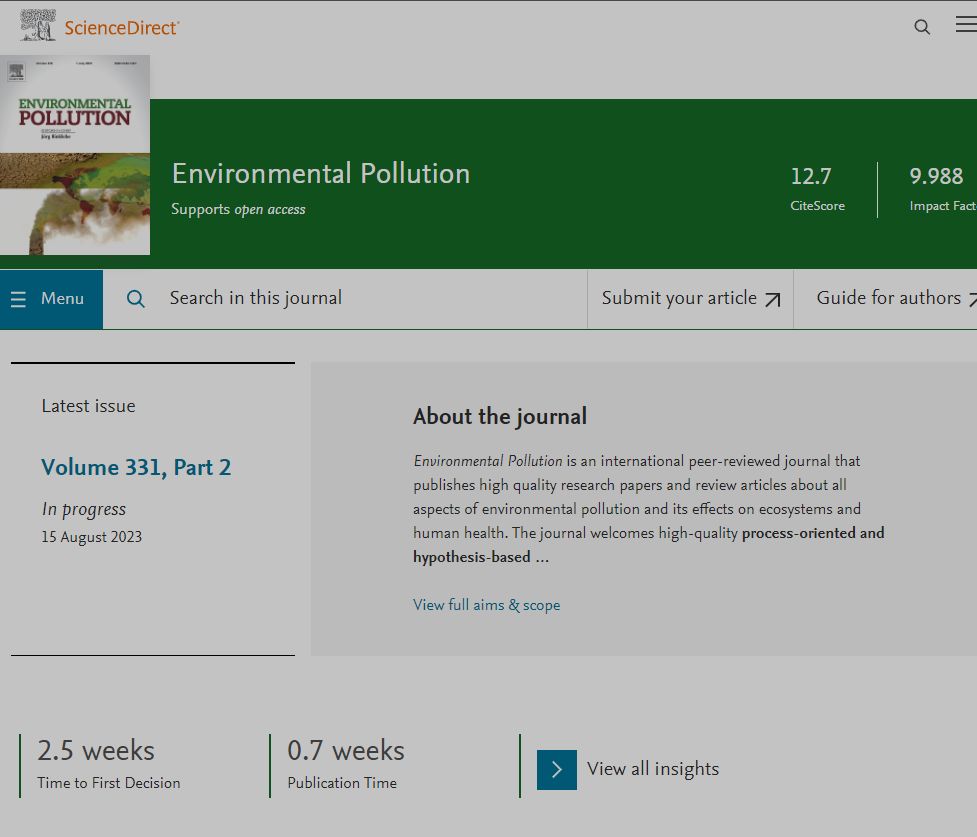Click the ScienceDirect wordmark text

click(x=121, y=28)
